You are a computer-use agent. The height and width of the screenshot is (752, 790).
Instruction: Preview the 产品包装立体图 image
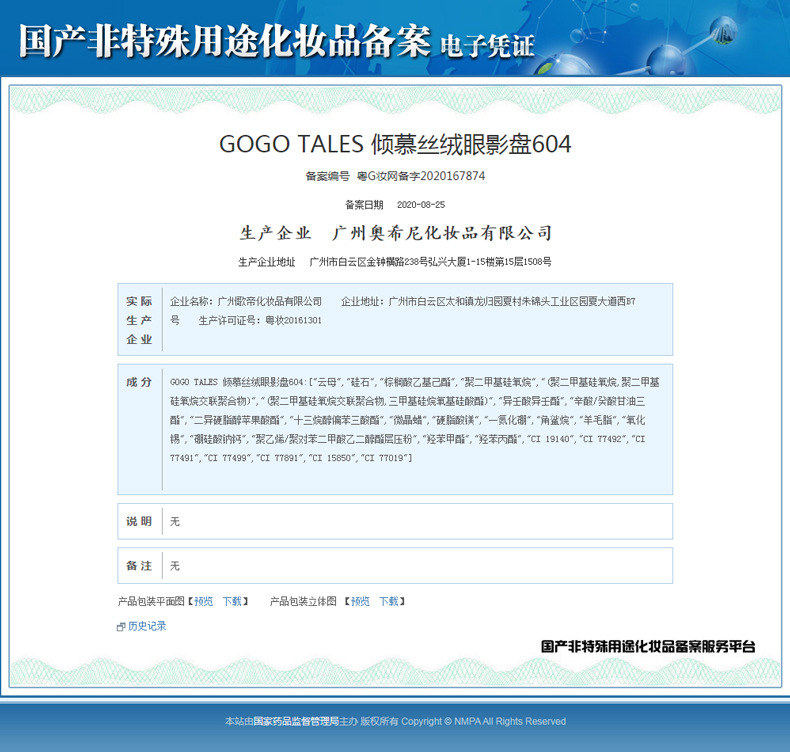pos(360,601)
